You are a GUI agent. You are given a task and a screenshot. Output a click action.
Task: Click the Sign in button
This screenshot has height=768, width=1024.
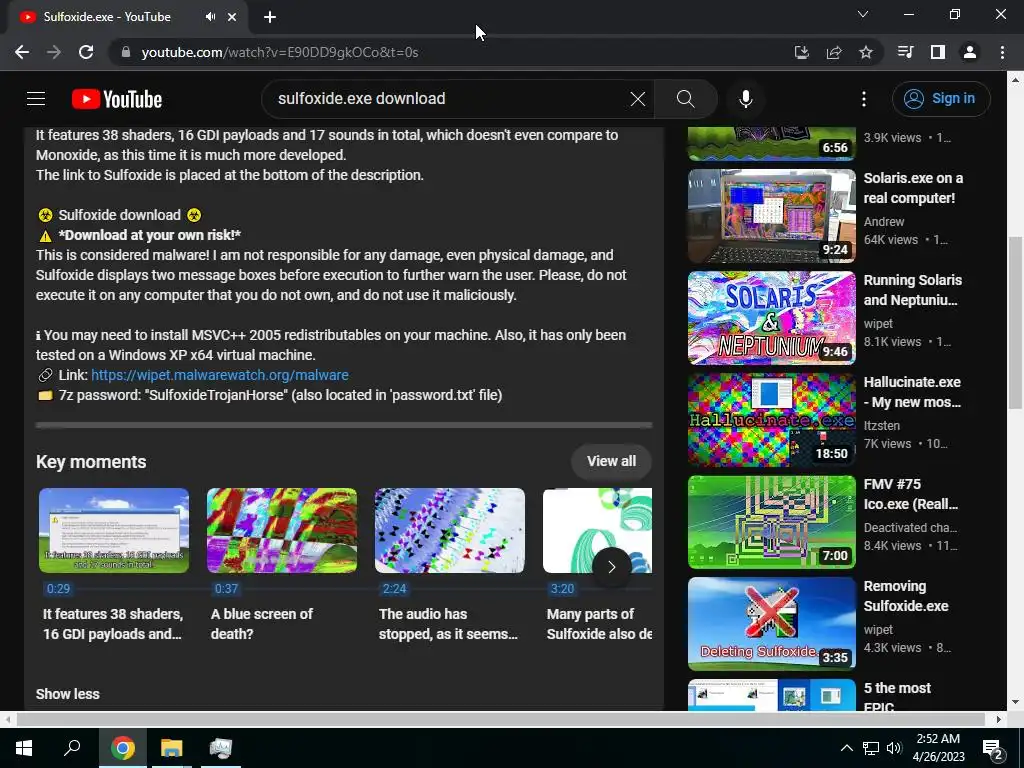pyautogui.click(x=940, y=99)
